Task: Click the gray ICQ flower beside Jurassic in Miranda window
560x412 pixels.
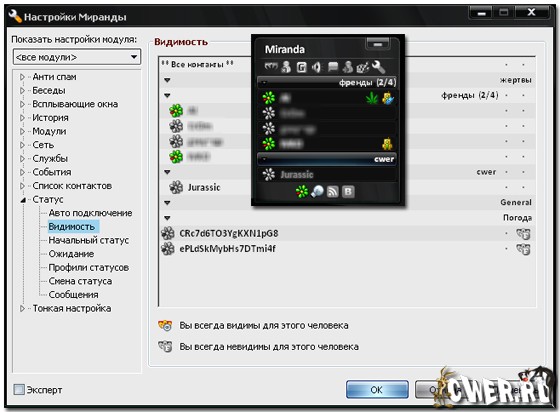Action: [269, 174]
